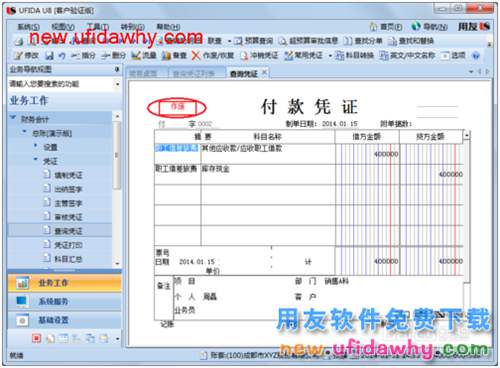Open the 视图(V) menu
The height and width of the screenshot is (368, 500).
click(63, 27)
